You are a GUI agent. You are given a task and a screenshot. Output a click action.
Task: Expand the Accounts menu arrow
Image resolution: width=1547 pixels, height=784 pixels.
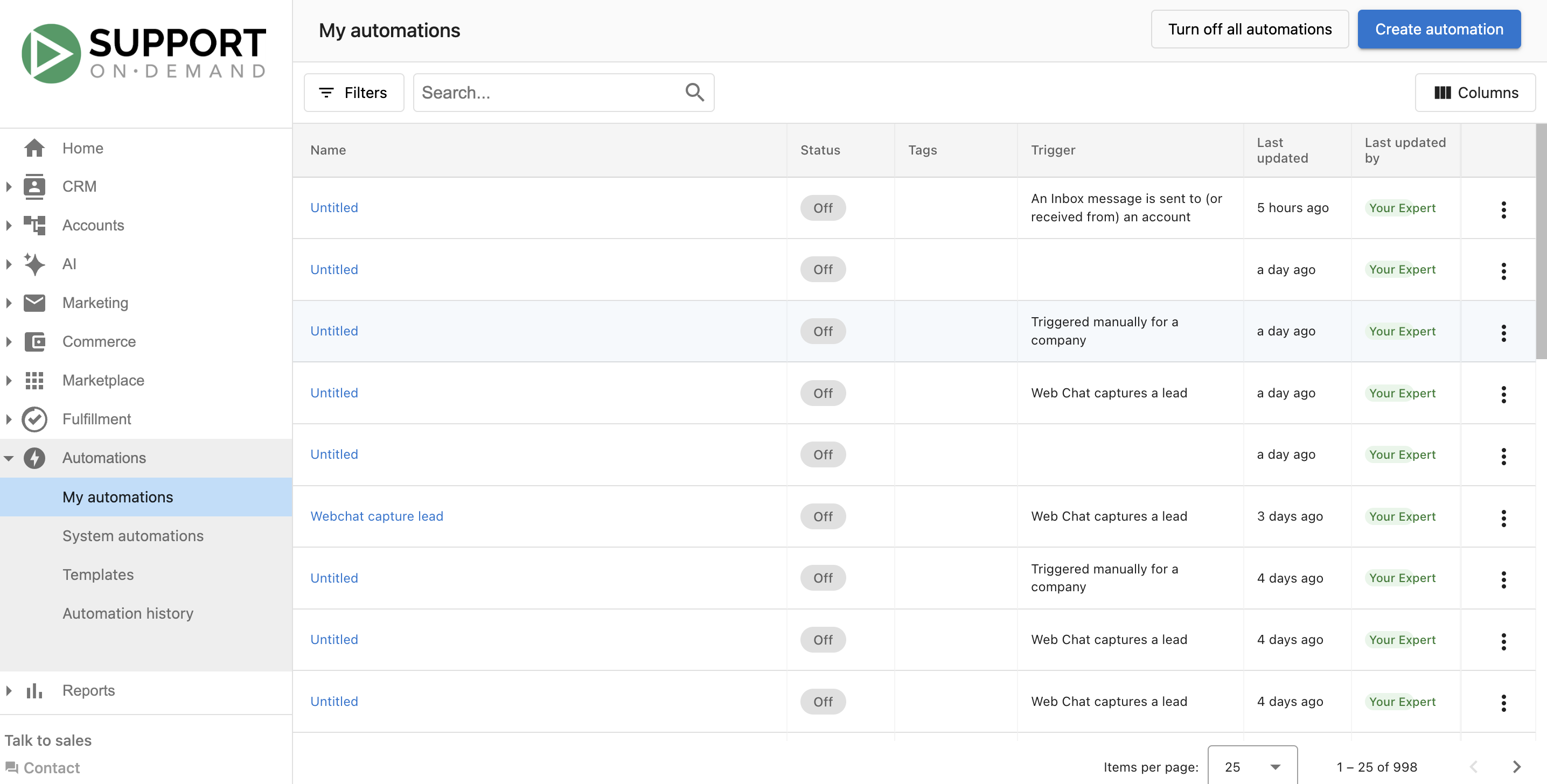[x=9, y=225]
